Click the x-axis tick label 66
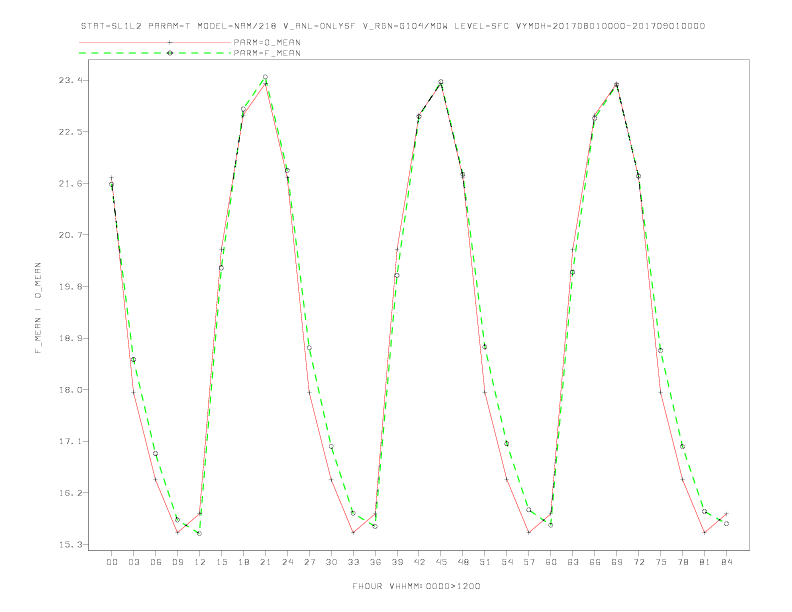 coord(595,562)
